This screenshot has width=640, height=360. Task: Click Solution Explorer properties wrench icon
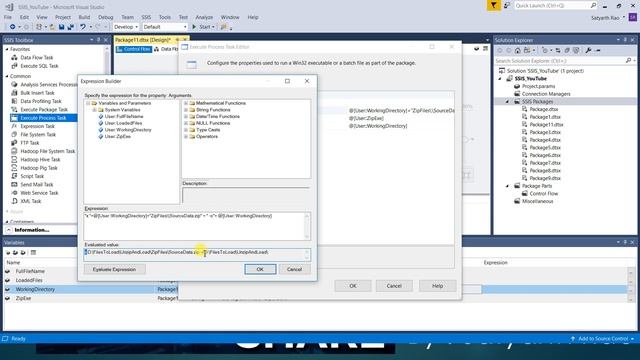(x=588, y=50)
